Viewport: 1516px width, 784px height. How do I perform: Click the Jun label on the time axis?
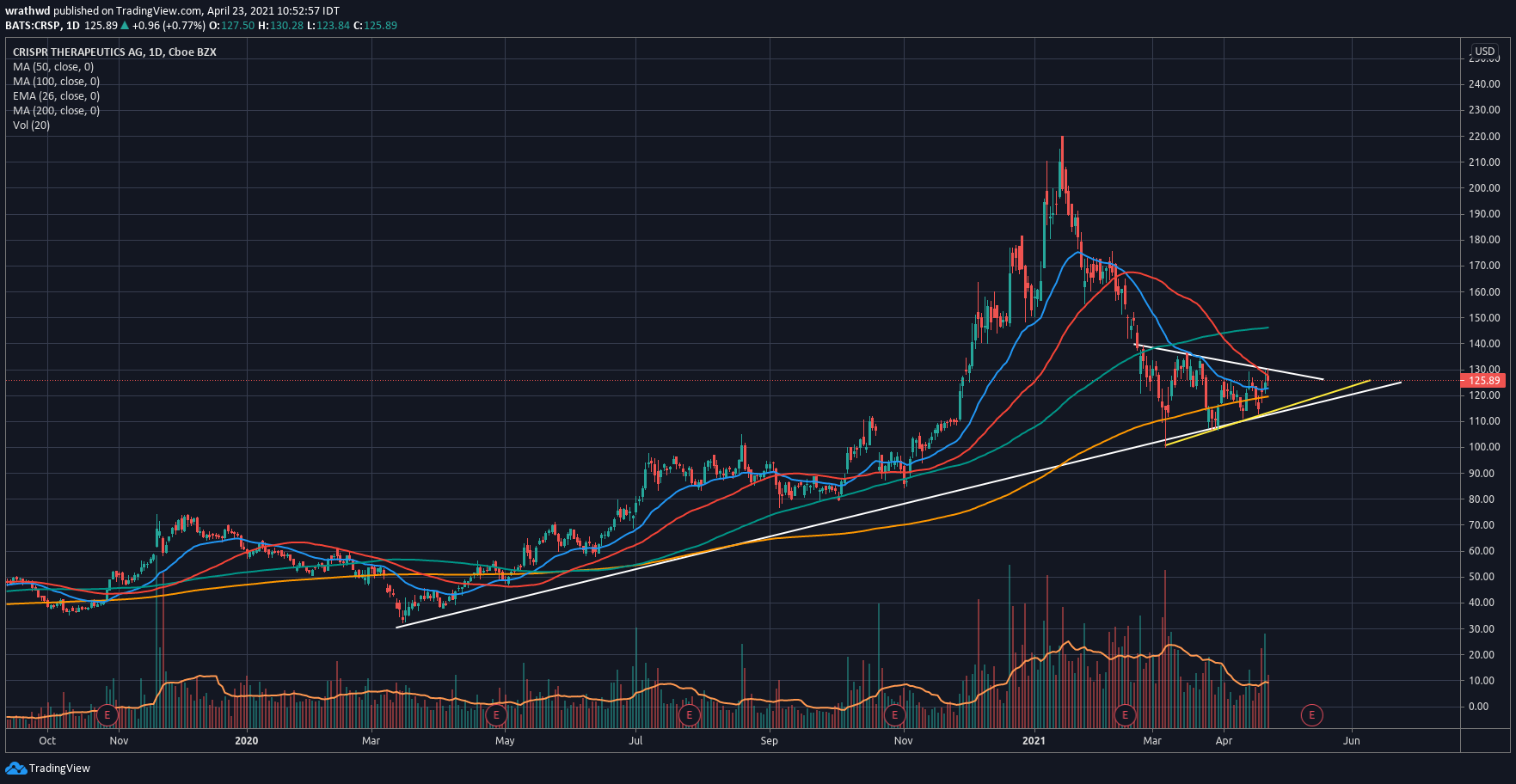1352,741
